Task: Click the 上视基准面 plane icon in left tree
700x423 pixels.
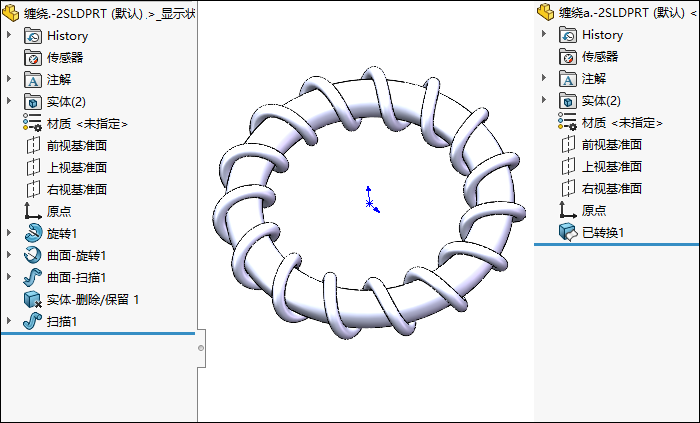Action: pos(33,167)
